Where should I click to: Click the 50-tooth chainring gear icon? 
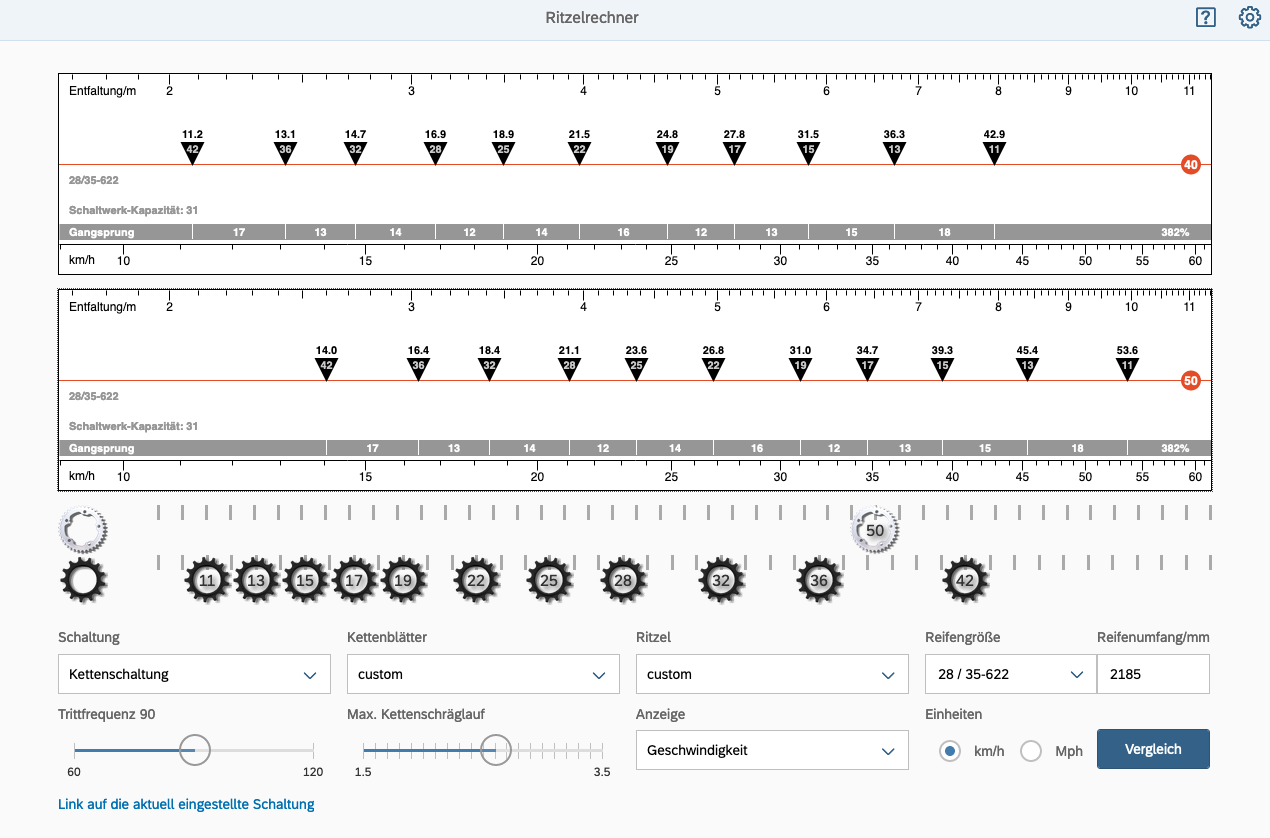click(x=875, y=530)
